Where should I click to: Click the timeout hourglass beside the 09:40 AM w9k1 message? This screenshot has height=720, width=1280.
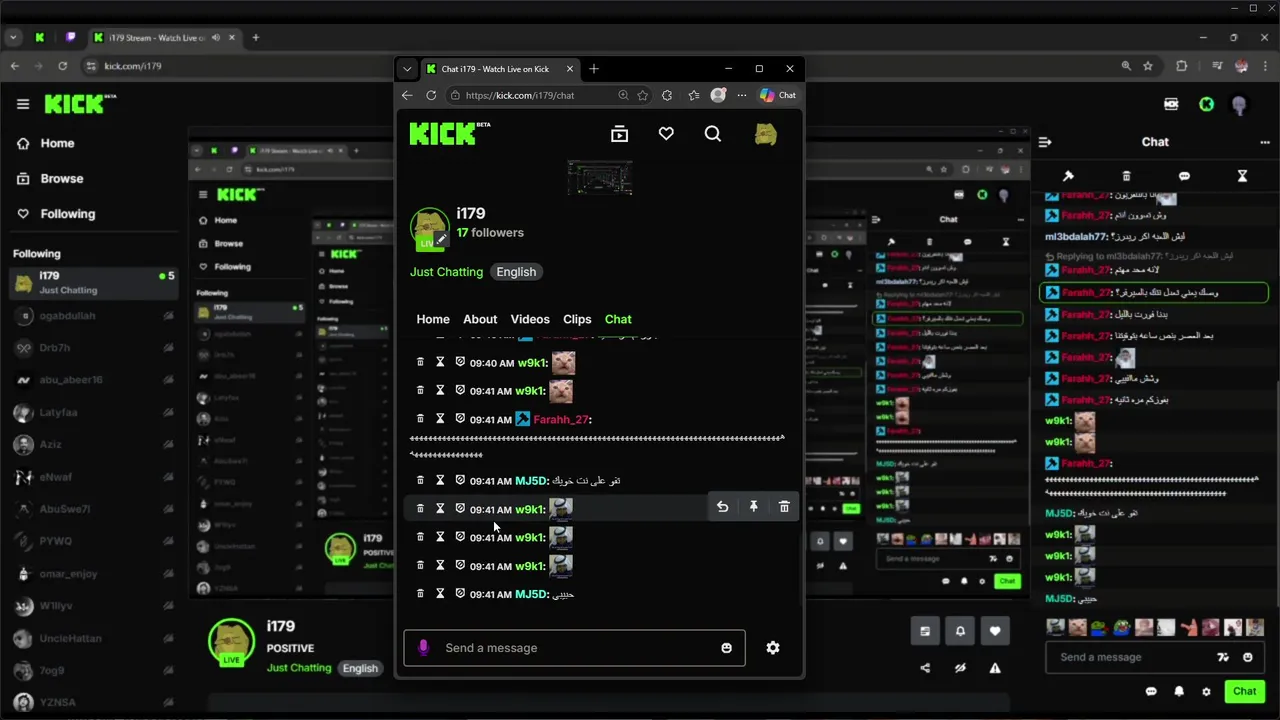[440, 362]
